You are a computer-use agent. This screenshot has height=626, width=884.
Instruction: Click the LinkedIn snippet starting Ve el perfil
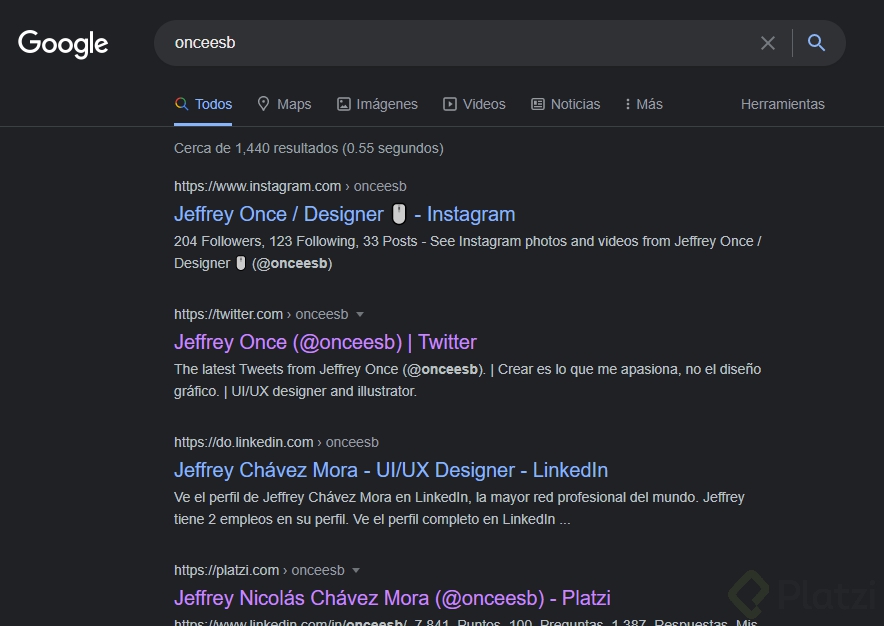point(459,508)
